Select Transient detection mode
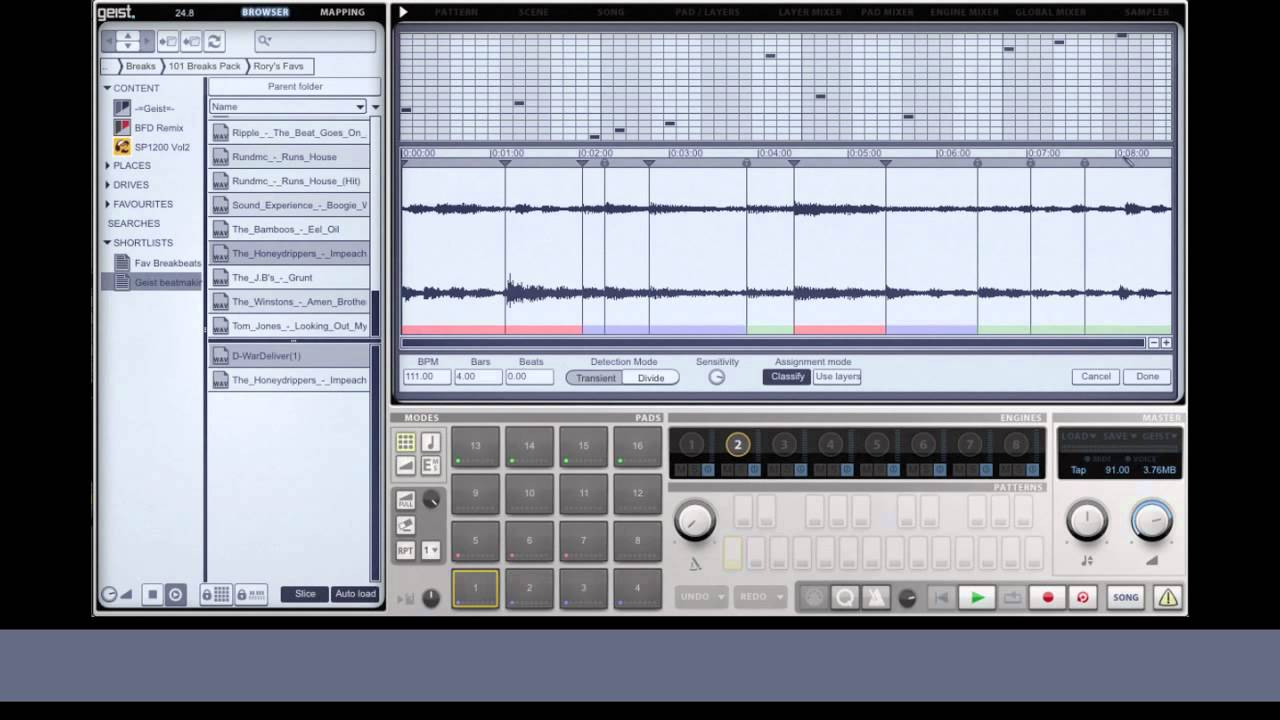The height and width of the screenshot is (720, 1280). tap(595, 378)
